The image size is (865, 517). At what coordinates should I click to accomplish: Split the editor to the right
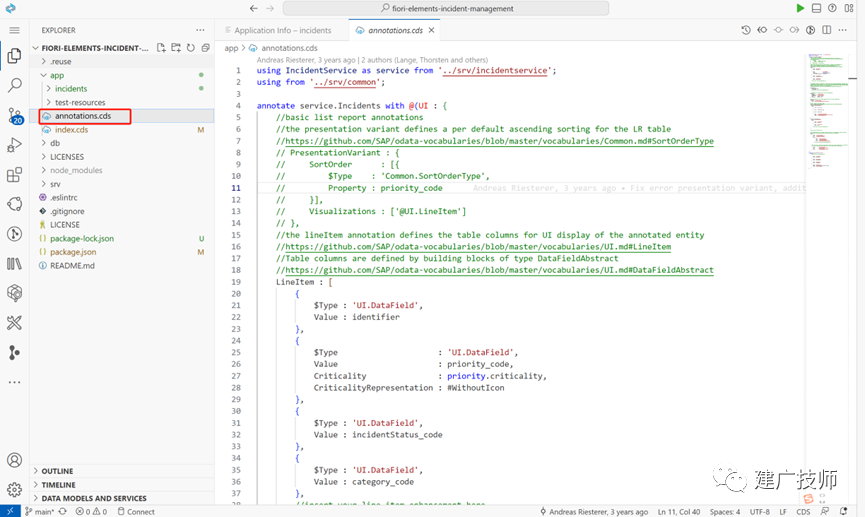coord(826,30)
